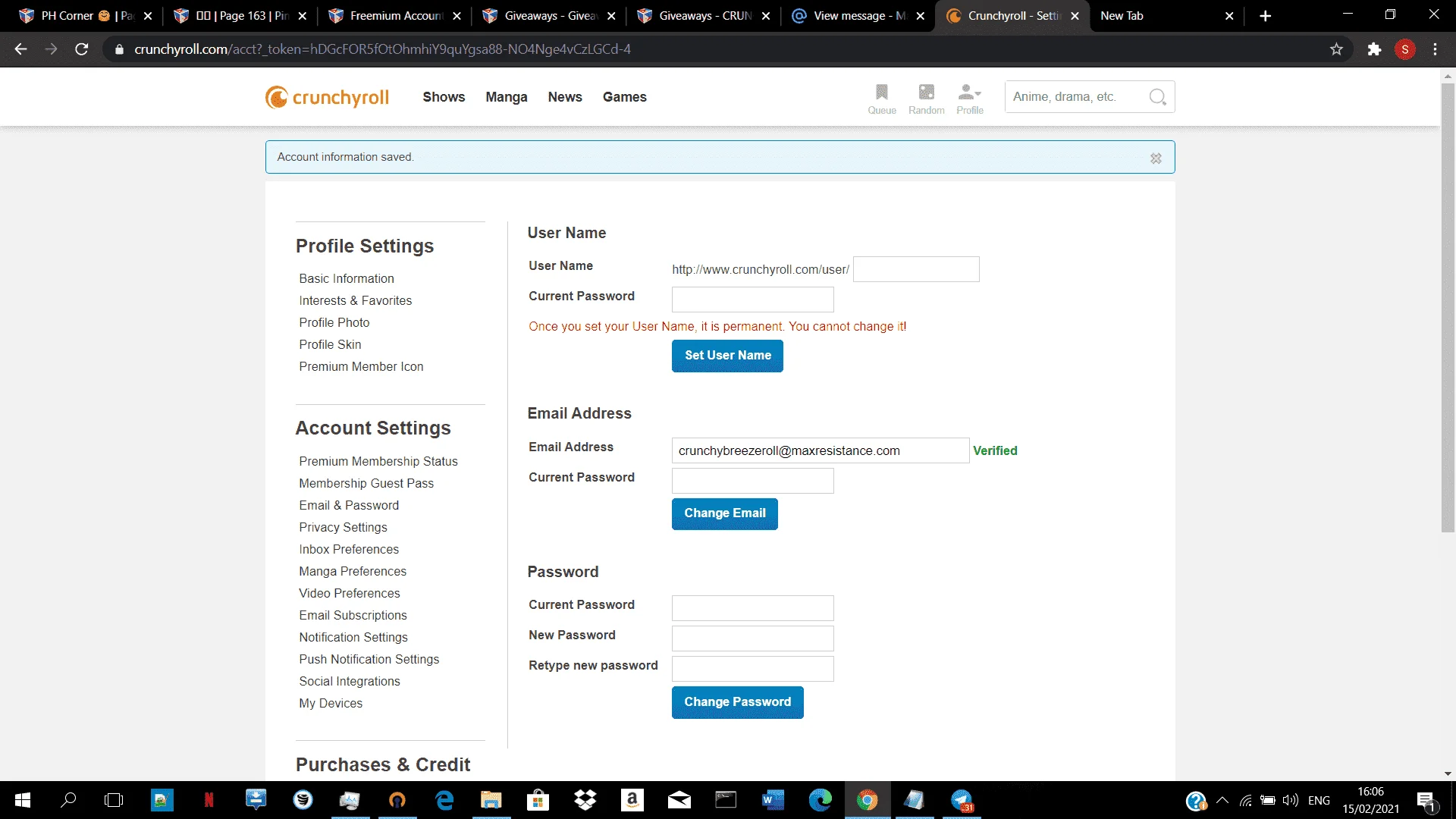
Task: Go back to previous page
Action: point(21,49)
